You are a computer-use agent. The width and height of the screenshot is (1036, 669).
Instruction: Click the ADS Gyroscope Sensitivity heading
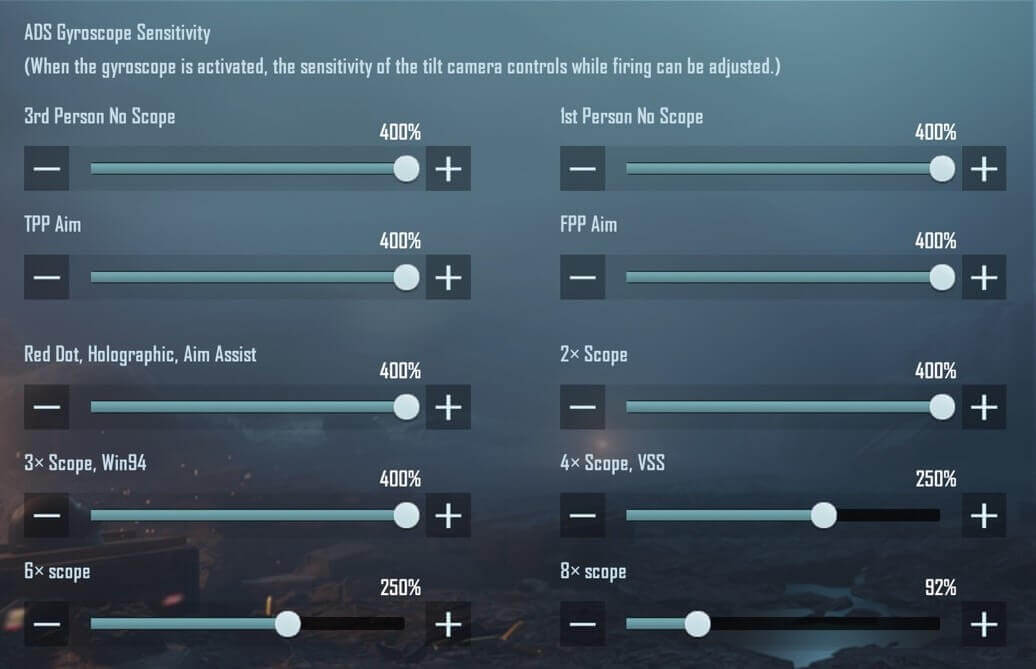point(117,31)
